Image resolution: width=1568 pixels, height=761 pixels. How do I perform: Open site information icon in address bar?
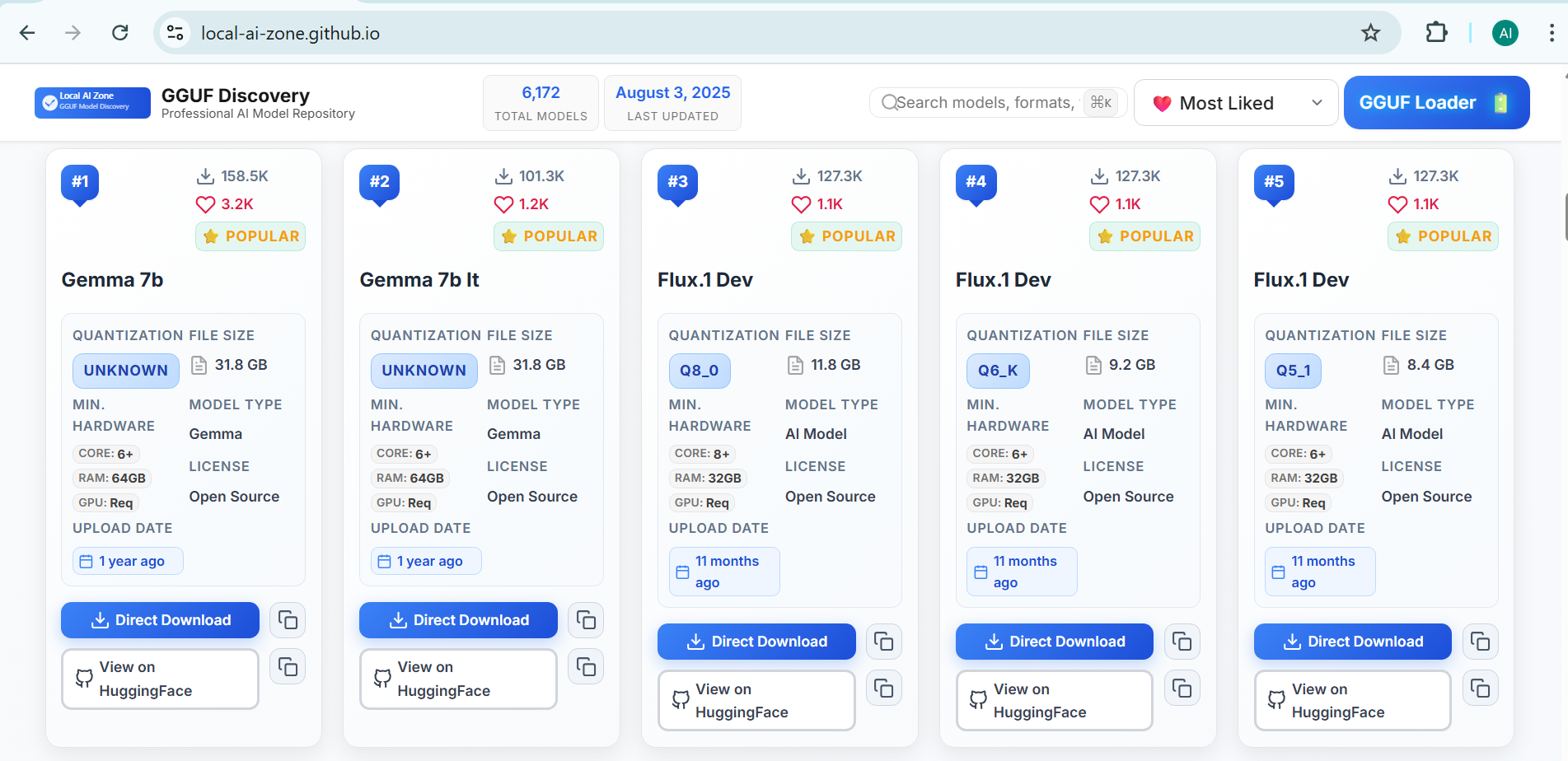pos(176,33)
